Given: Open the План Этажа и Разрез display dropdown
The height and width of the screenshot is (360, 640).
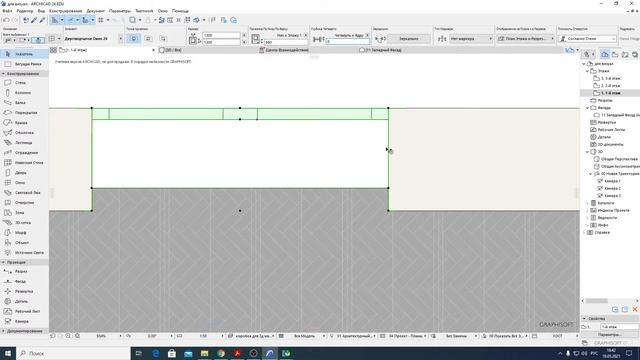Looking at the screenshot, I should pyautogui.click(x=526, y=39).
